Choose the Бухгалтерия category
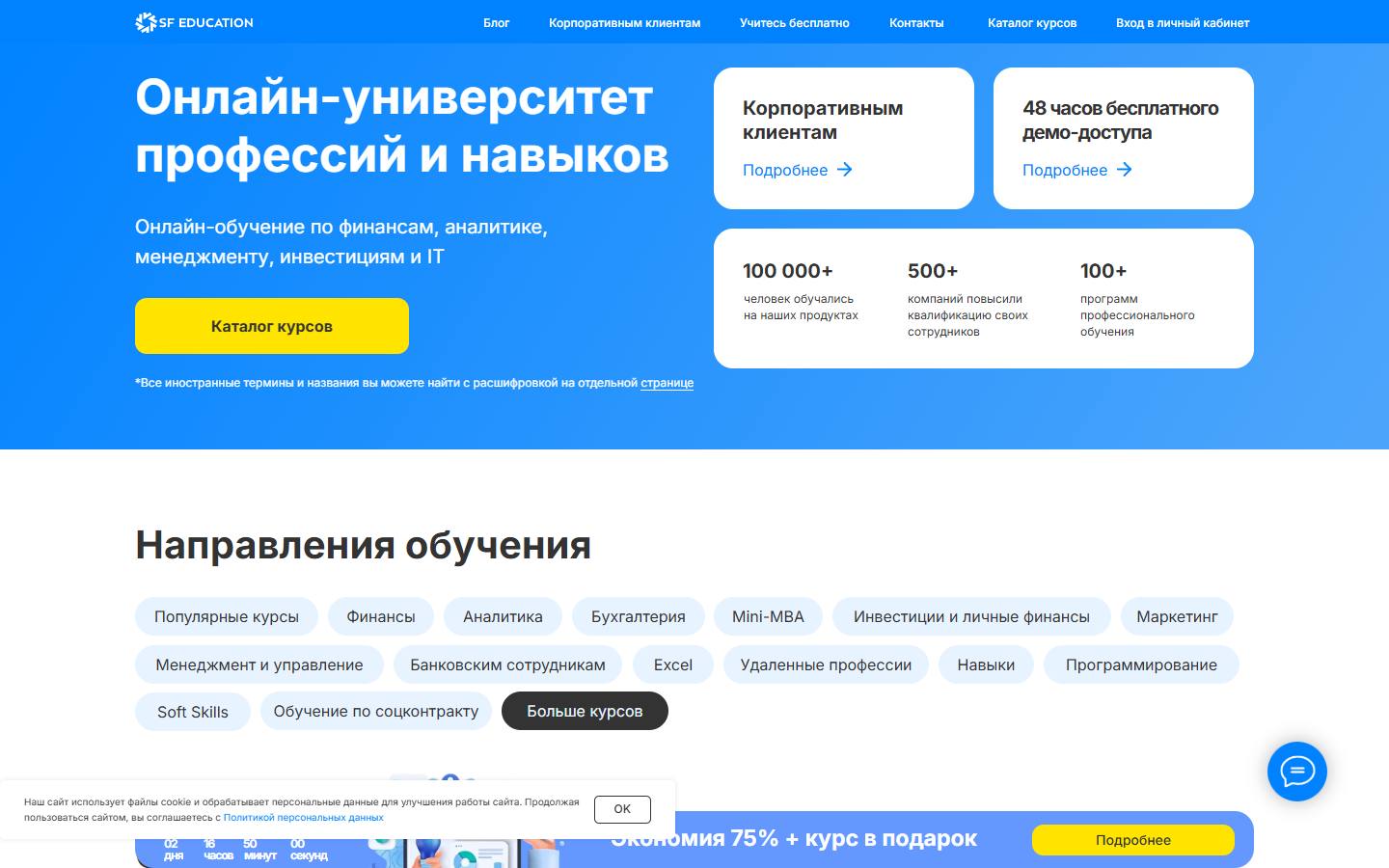This screenshot has width=1389, height=868. 639,616
